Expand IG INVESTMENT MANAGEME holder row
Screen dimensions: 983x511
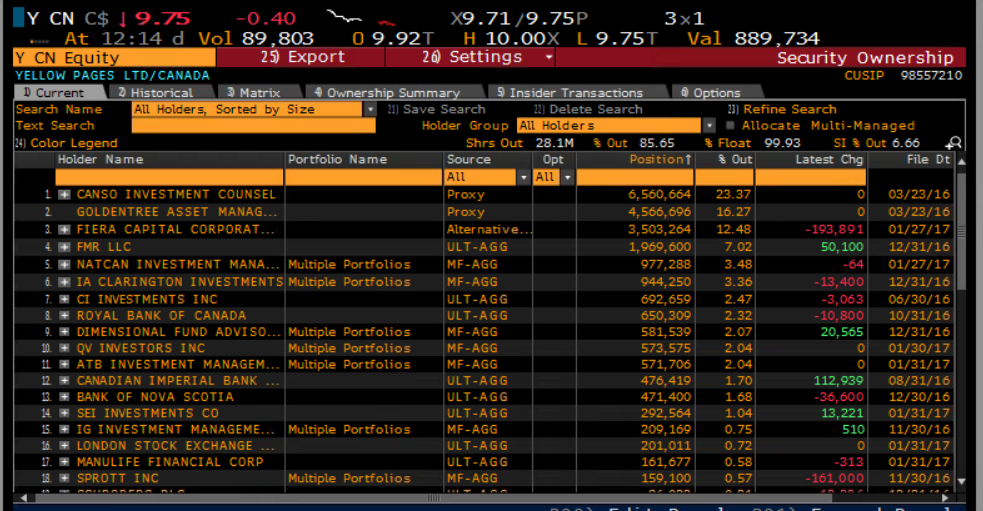(x=64, y=430)
